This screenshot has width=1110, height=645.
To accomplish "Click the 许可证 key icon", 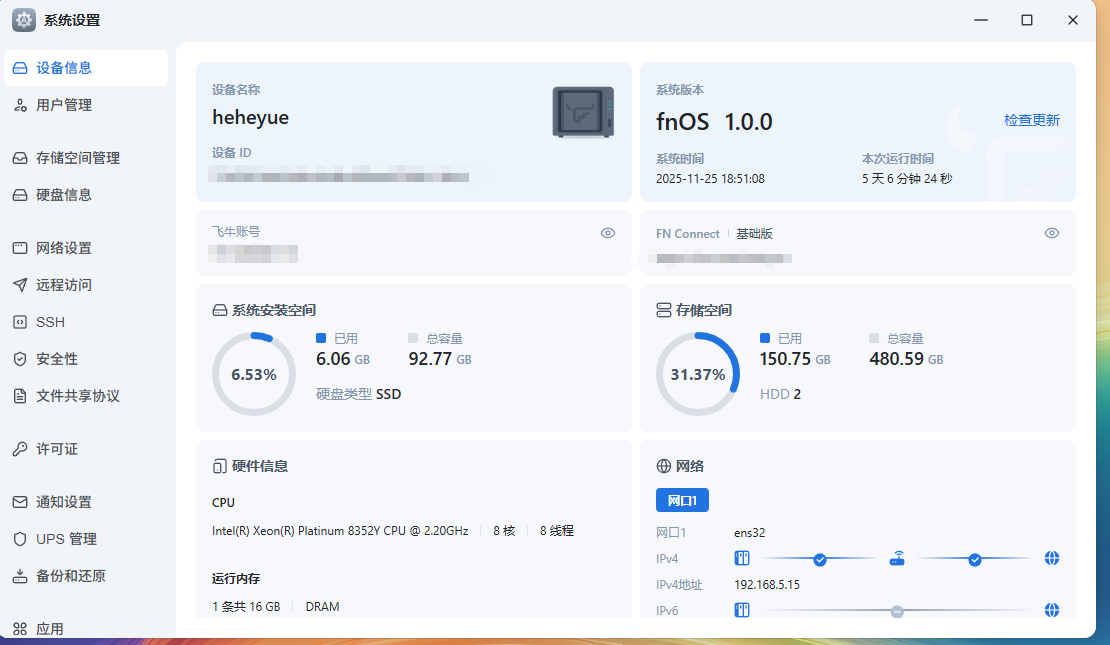I will click(x=20, y=449).
